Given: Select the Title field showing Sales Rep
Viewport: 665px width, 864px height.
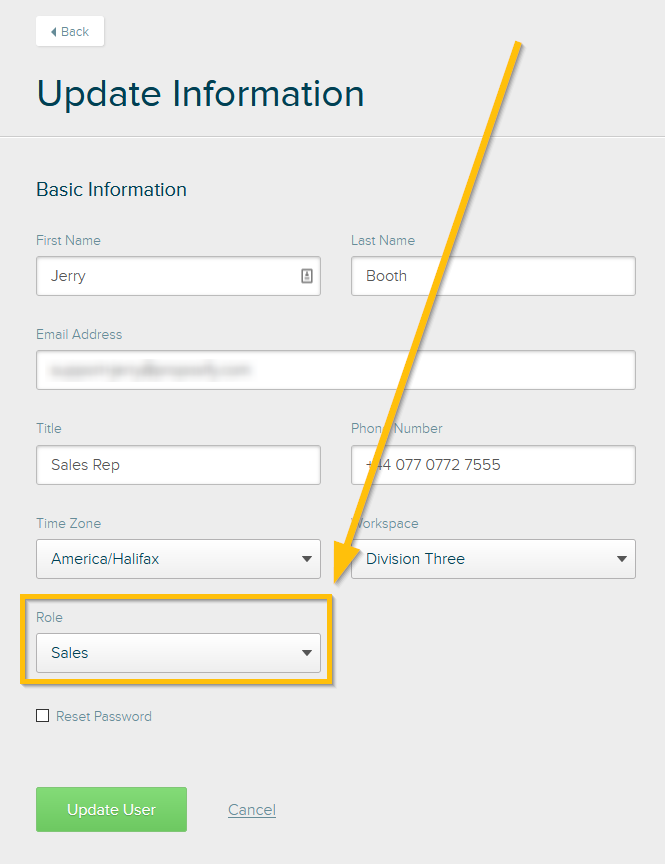Looking at the screenshot, I should [179, 465].
